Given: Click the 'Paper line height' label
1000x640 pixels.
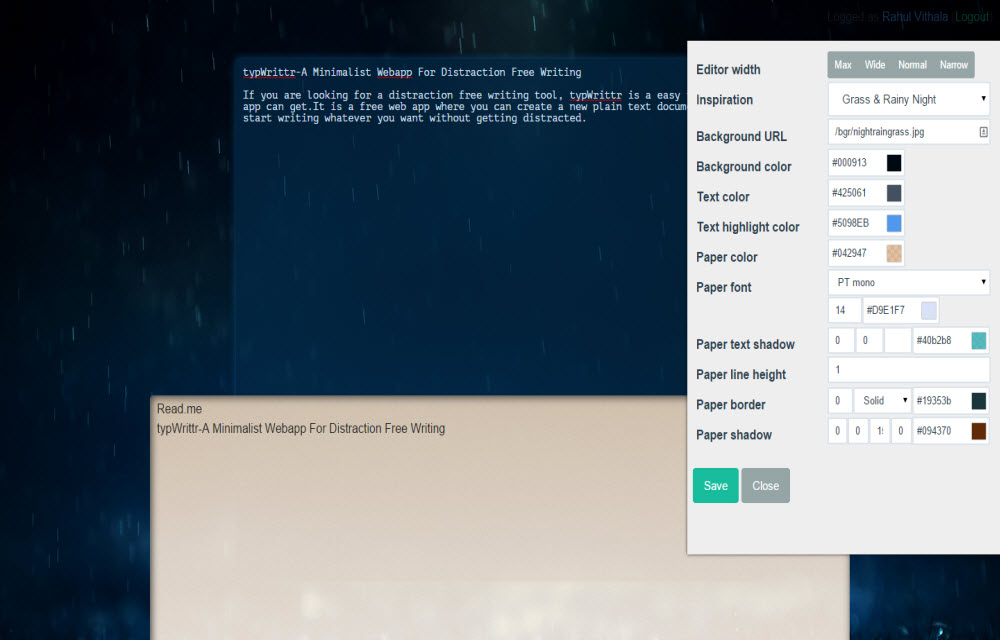Looking at the screenshot, I should (741, 375).
